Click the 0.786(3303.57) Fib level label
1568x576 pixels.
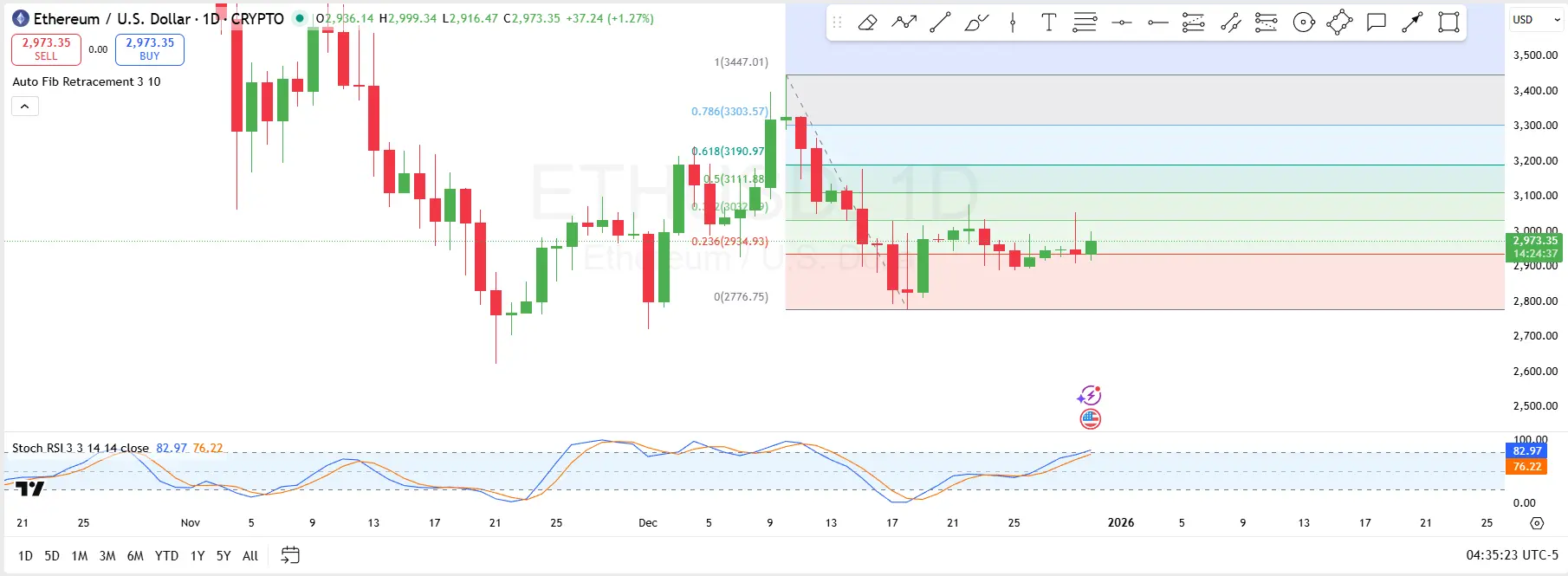tap(729, 112)
